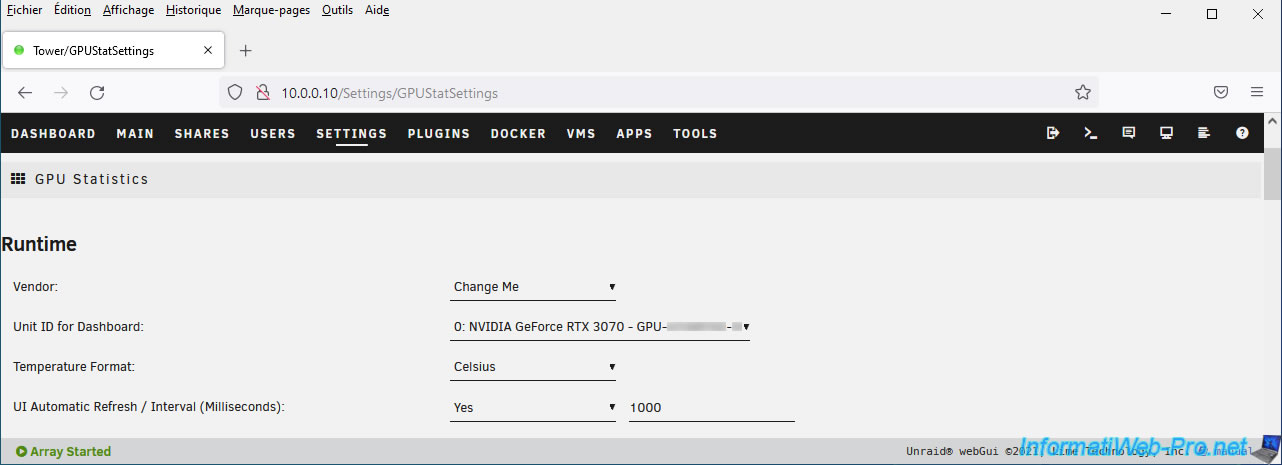The image size is (1282, 465).
Task: Click the monitor Info icon
Action: [x=1166, y=133]
